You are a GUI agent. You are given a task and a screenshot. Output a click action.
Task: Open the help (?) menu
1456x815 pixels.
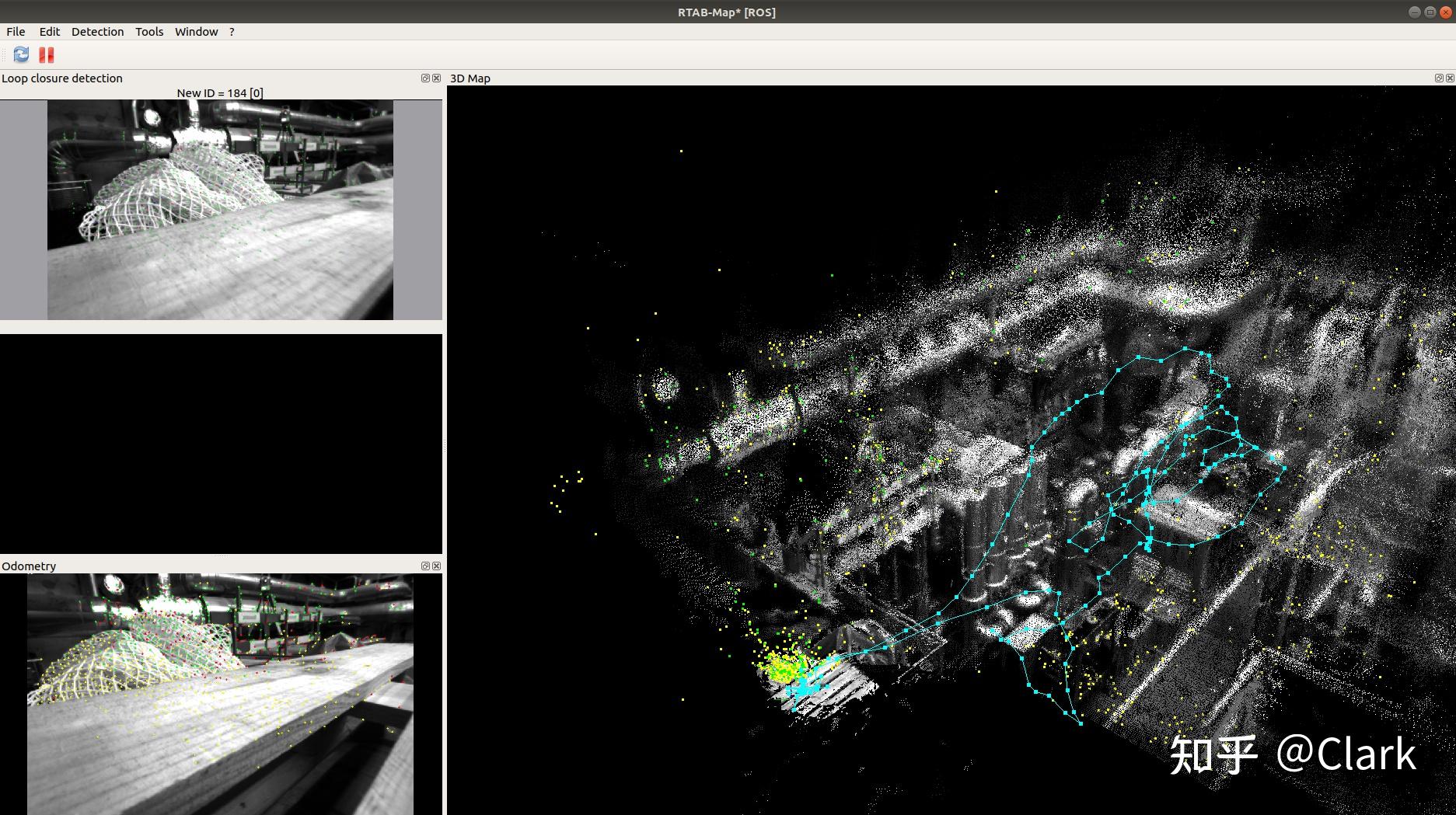point(231,31)
